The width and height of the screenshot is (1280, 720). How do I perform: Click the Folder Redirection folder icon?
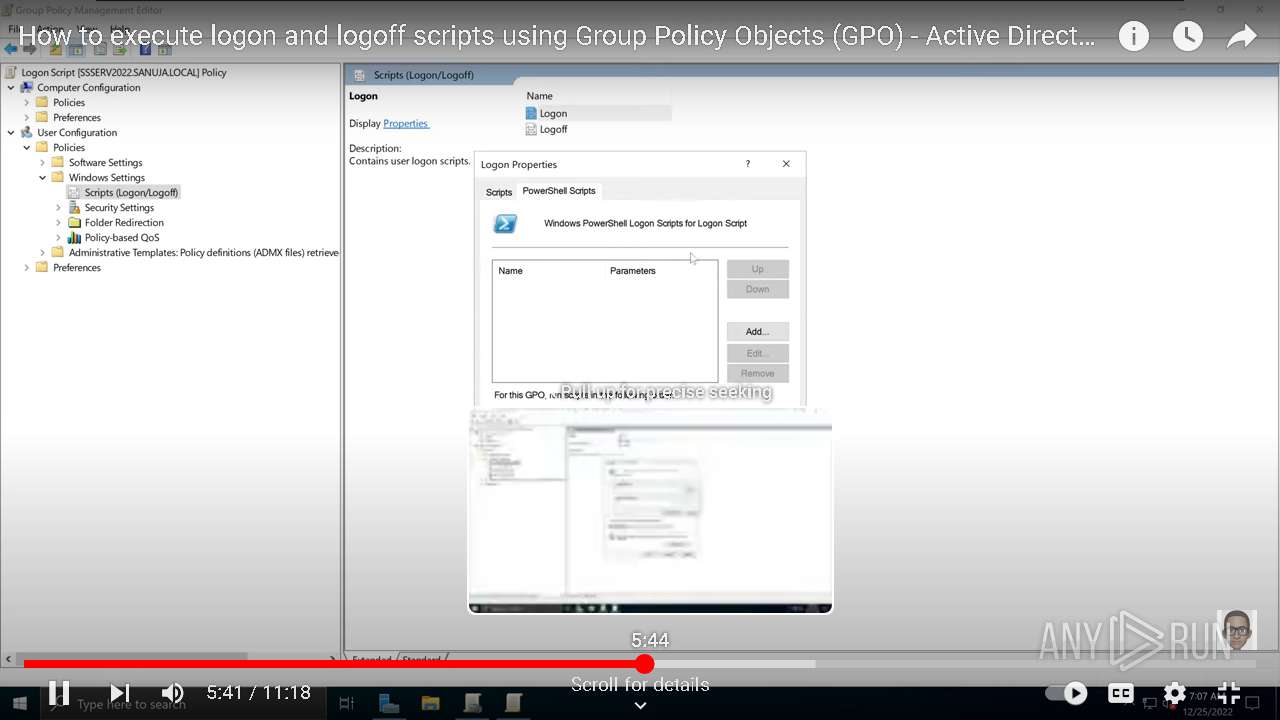74,222
